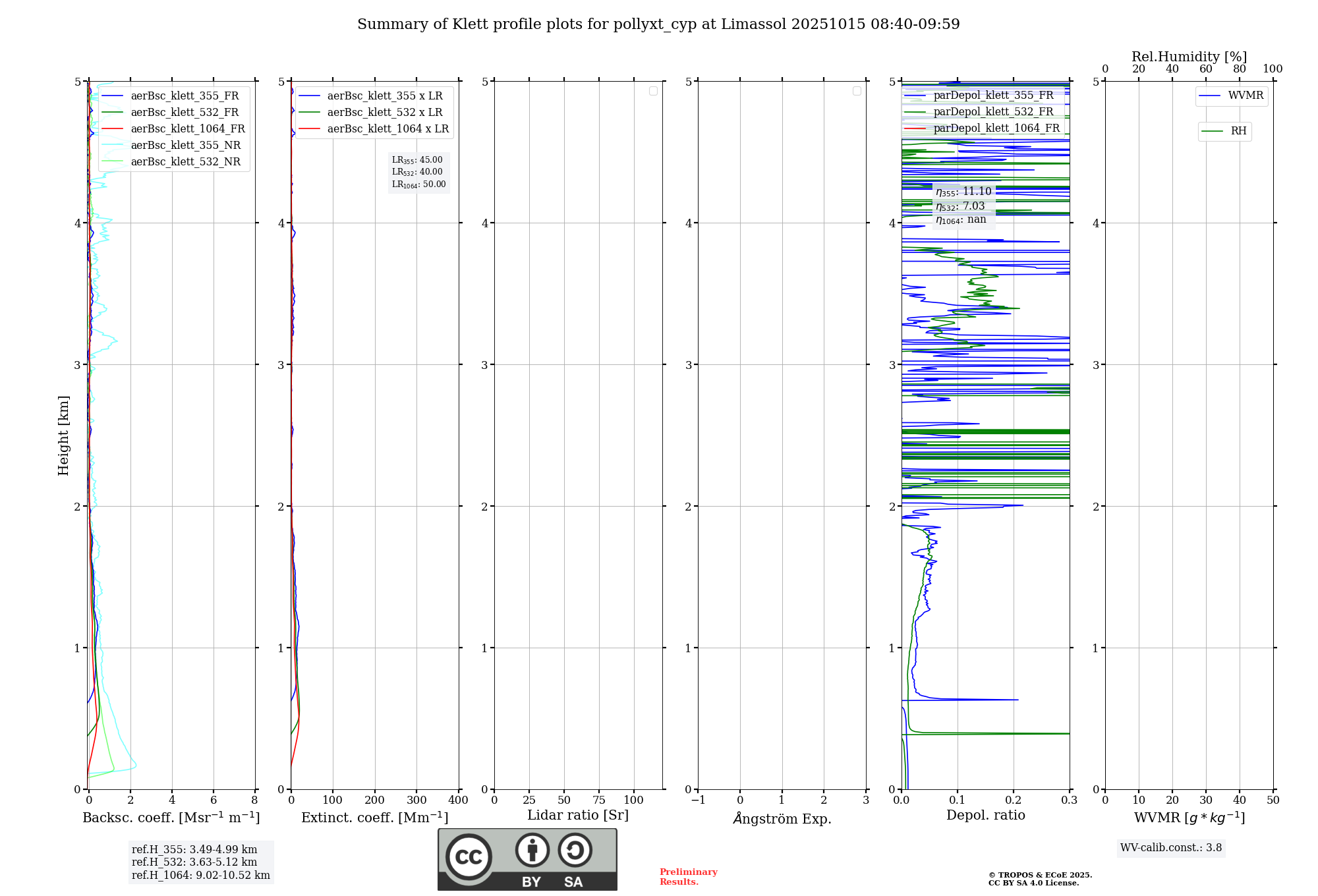Click light green swatch for aerBsc_klett_532_NR
The image size is (1318, 896).
click(113, 162)
